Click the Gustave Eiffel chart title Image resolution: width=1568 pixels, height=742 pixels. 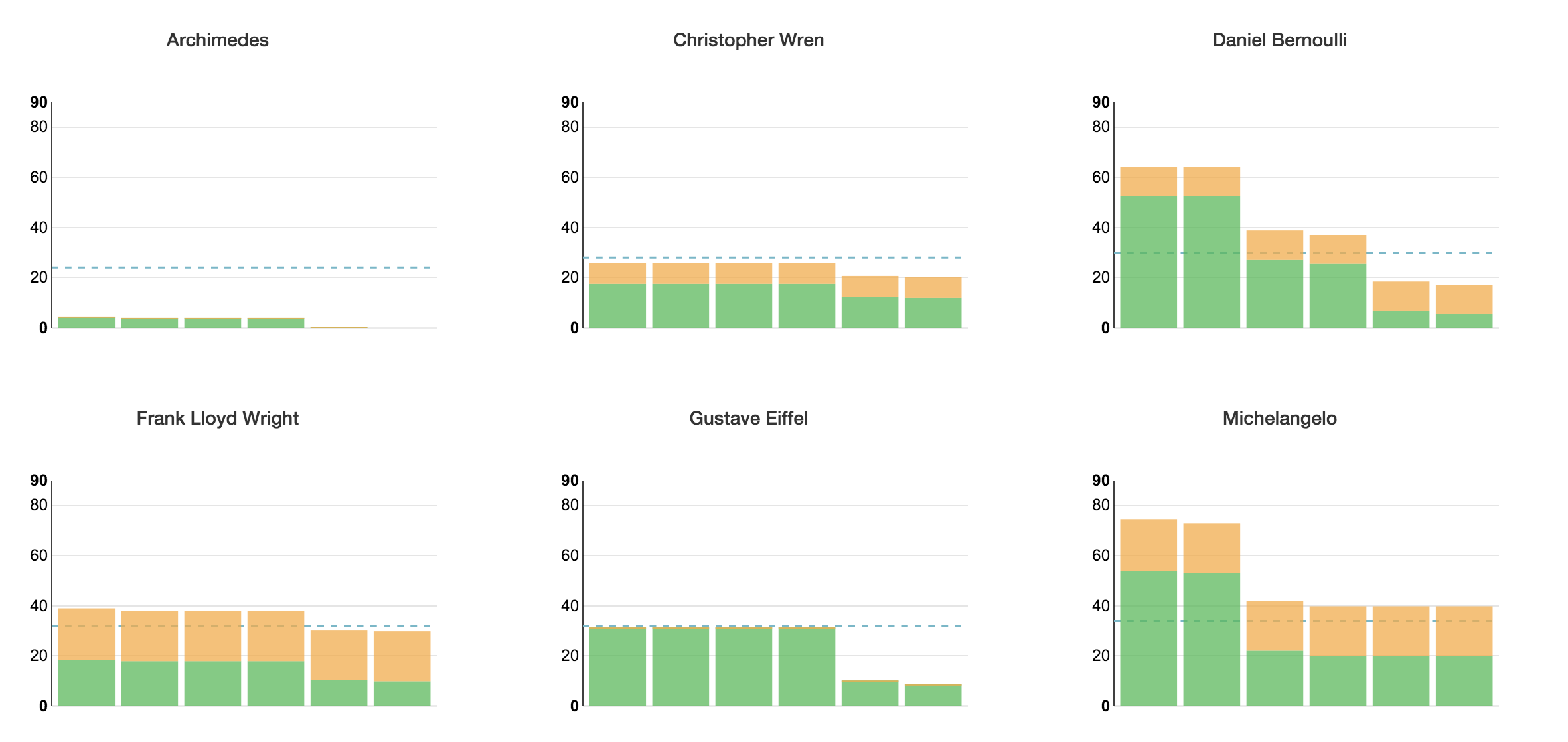[x=748, y=419]
